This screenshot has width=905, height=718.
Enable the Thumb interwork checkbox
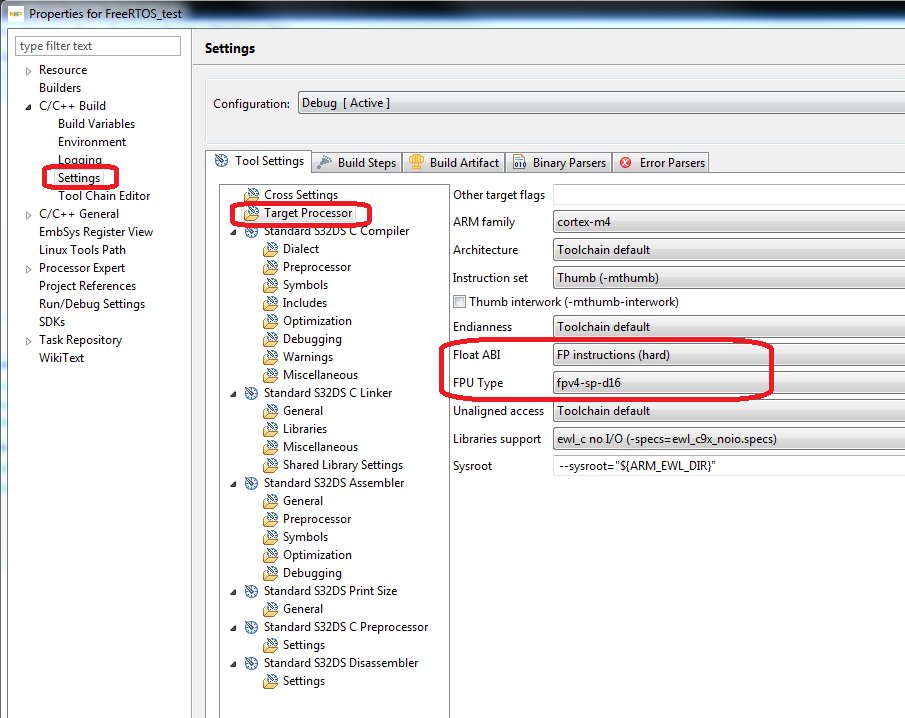459,301
